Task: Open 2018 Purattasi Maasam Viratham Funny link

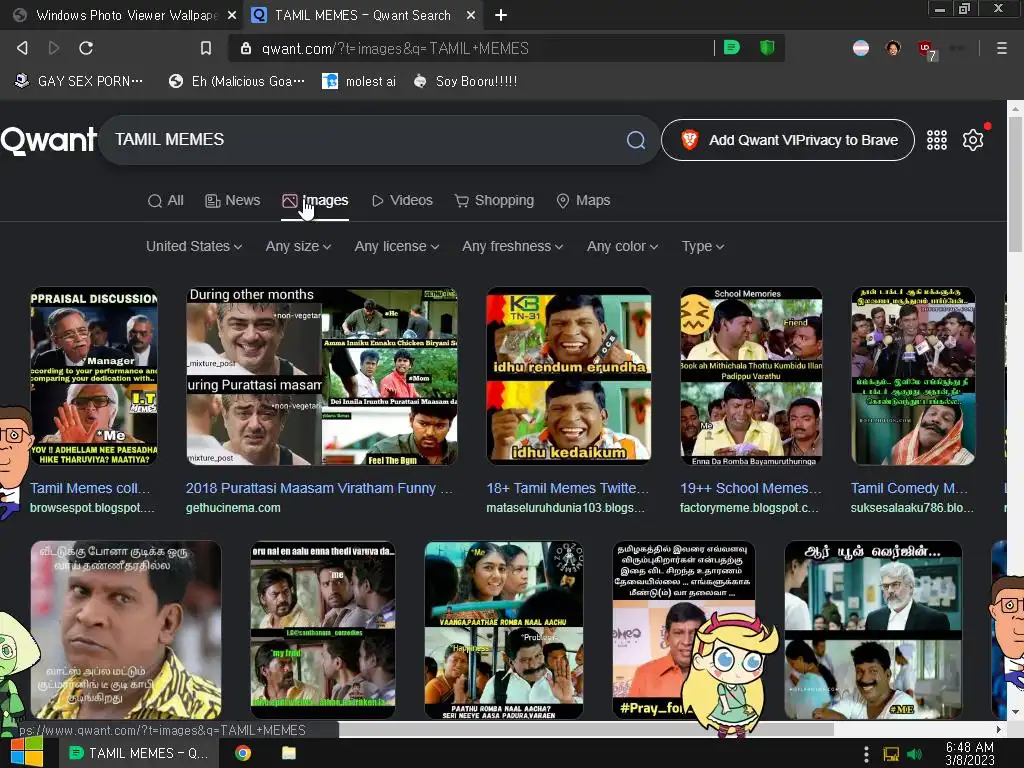Action: click(319, 488)
